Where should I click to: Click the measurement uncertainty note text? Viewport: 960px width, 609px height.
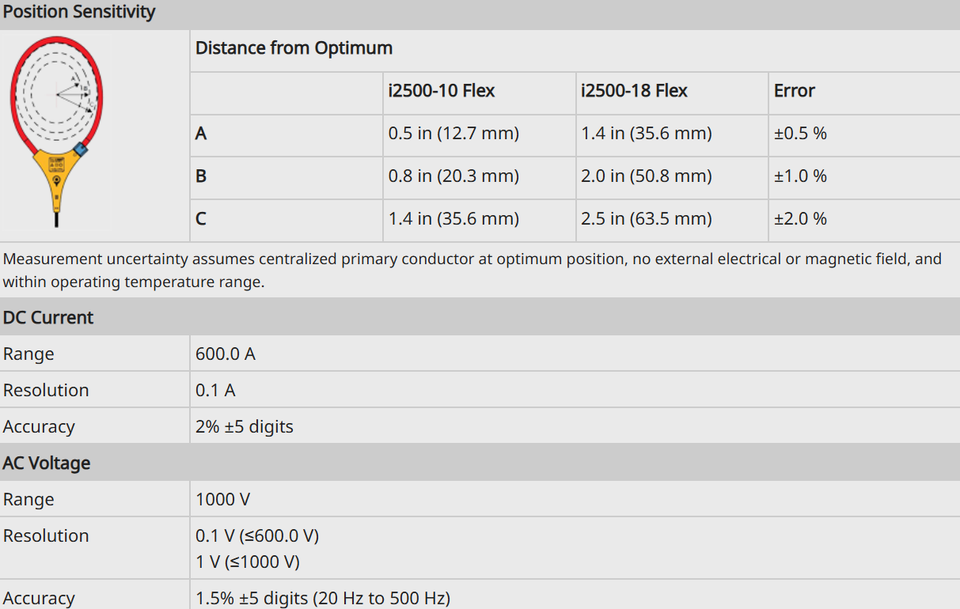click(472, 270)
